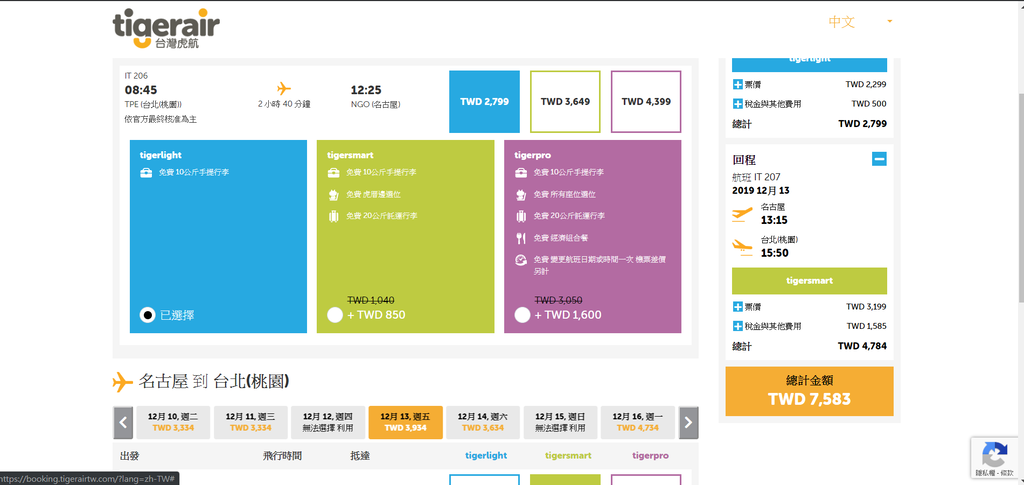Click the hand baggage icon in the tigersmart card
The image size is (1024, 485).
pyautogui.click(x=333, y=173)
